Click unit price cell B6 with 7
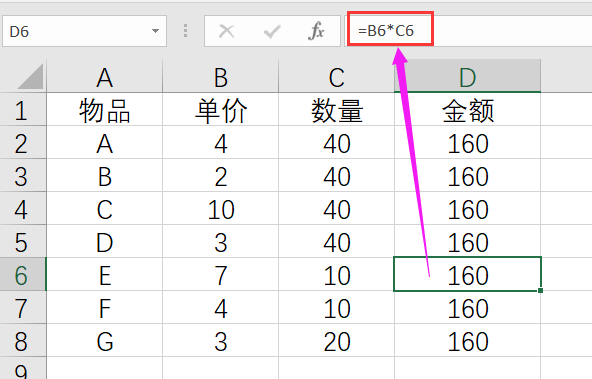592x379 pixels. pos(220,274)
